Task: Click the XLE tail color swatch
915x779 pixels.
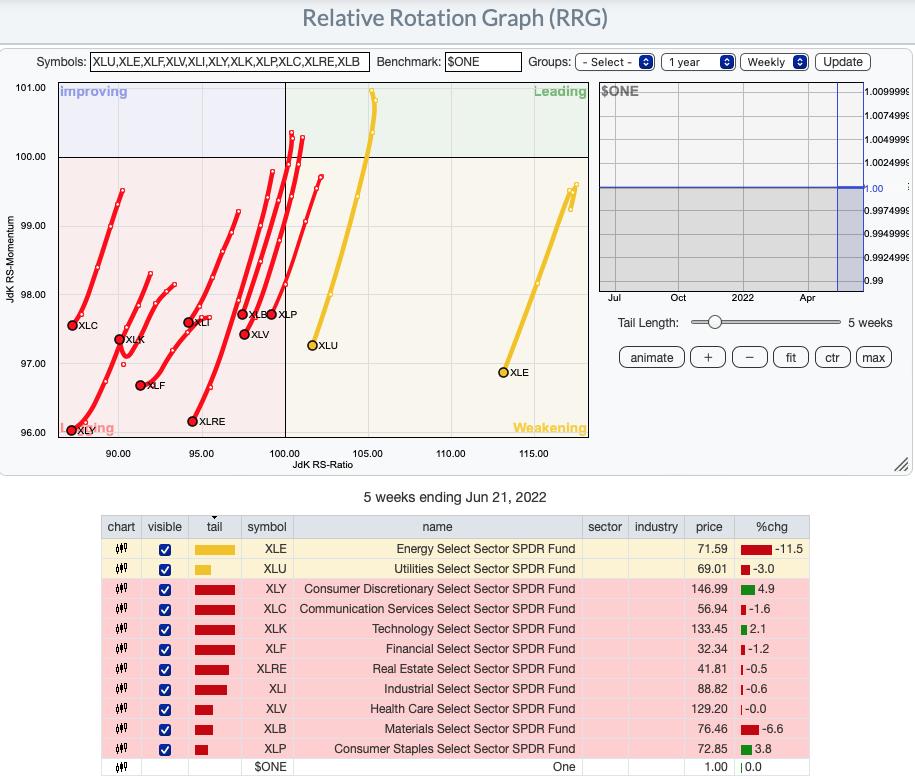Action: (214, 549)
